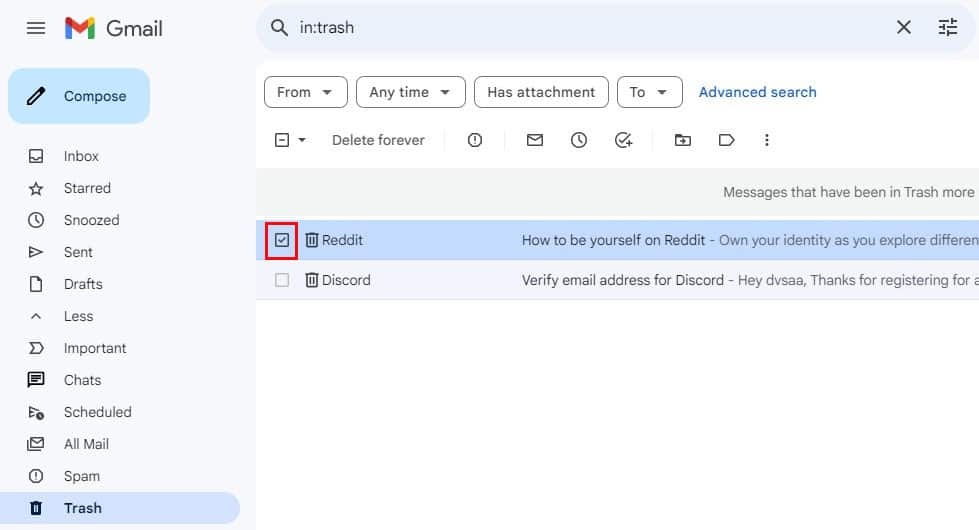
Task: Click the Important marker icon
Action: pyautogui.click(x=36, y=348)
